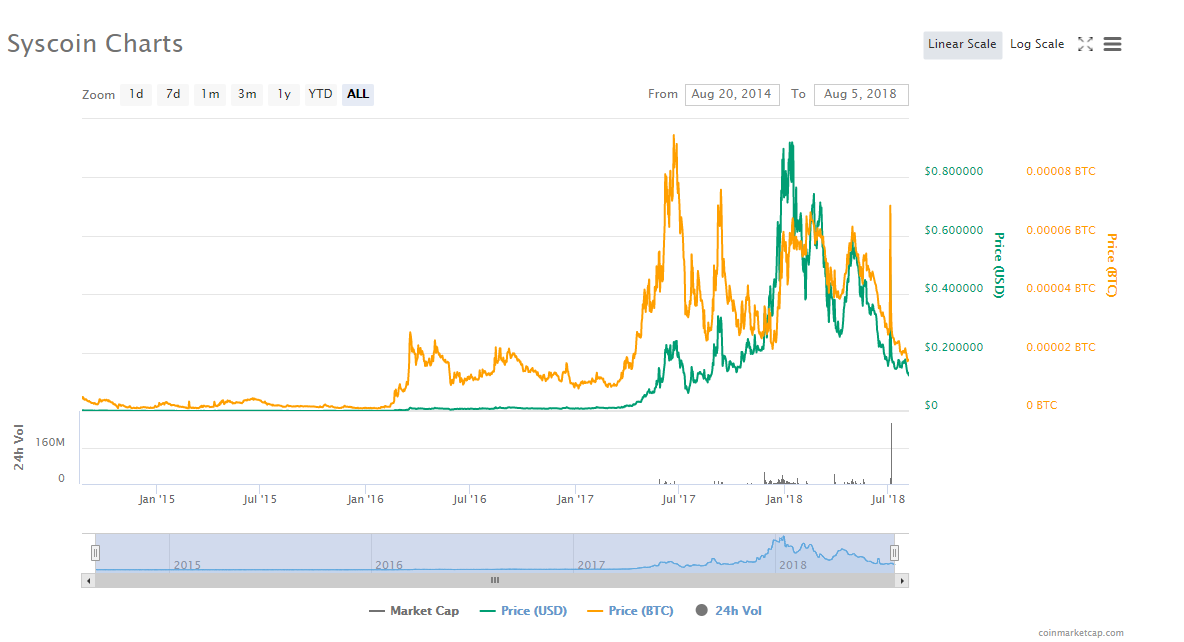
Task: Click the Syscoin Charts heading
Action: [95, 44]
